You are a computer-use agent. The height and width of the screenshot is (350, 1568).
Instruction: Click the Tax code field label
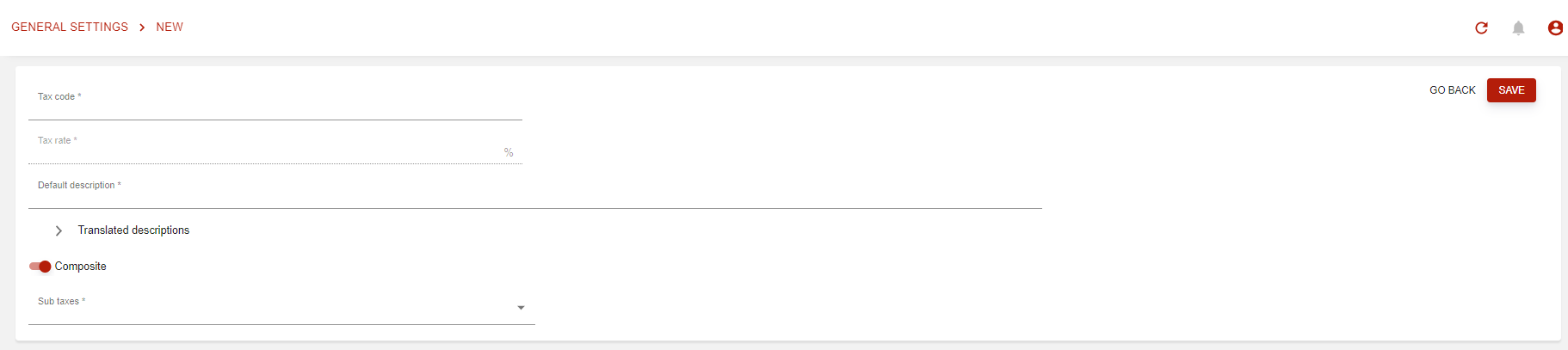(x=57, y=97)
